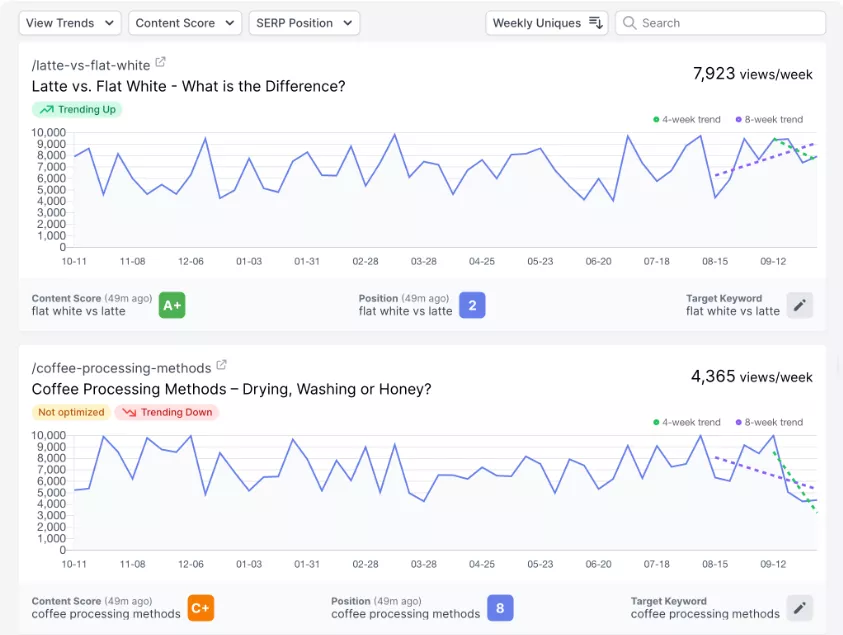Edit coffee processing methods keyword via pencil icon
Image resolution: width=843 pixels, height=635 pixels.
pyautogui.click(x=799, y=608)
